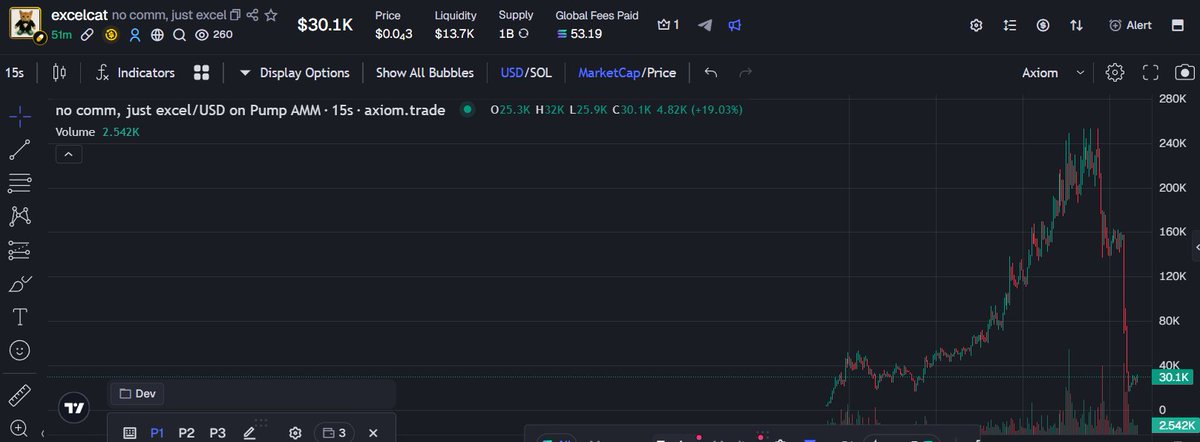Open the token website globe icon
1200x442 pixels.
(157, 35)
